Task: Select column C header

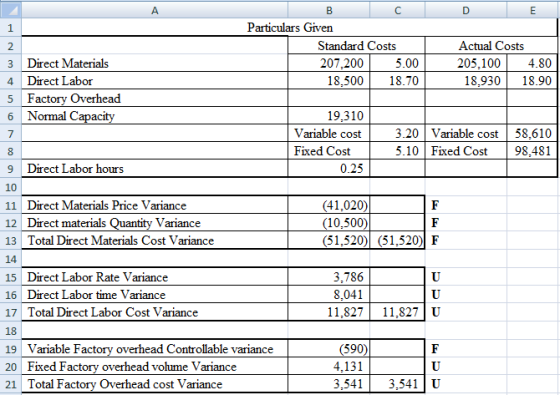Action: click(398, 10)
